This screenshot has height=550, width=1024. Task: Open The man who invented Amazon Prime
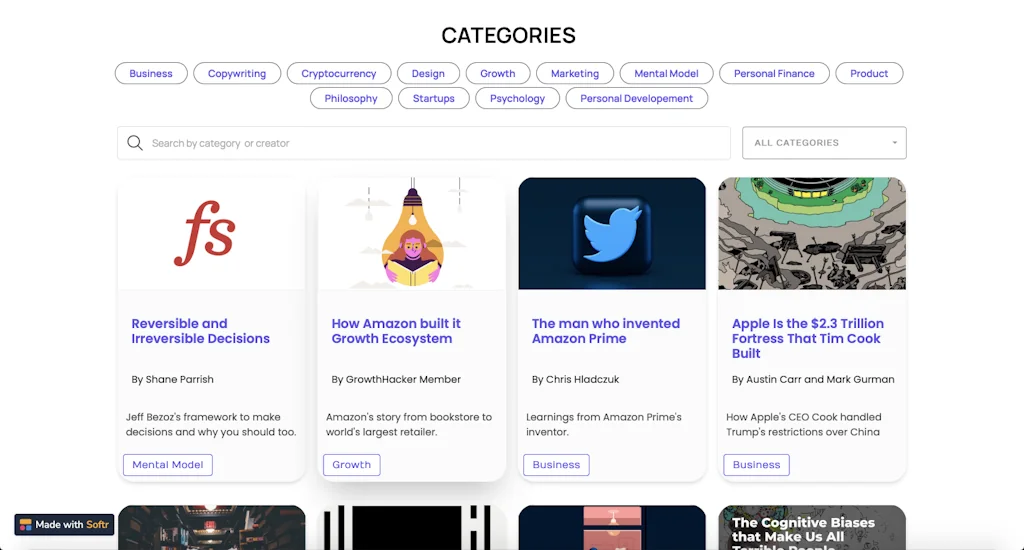(x=605, y=331)
